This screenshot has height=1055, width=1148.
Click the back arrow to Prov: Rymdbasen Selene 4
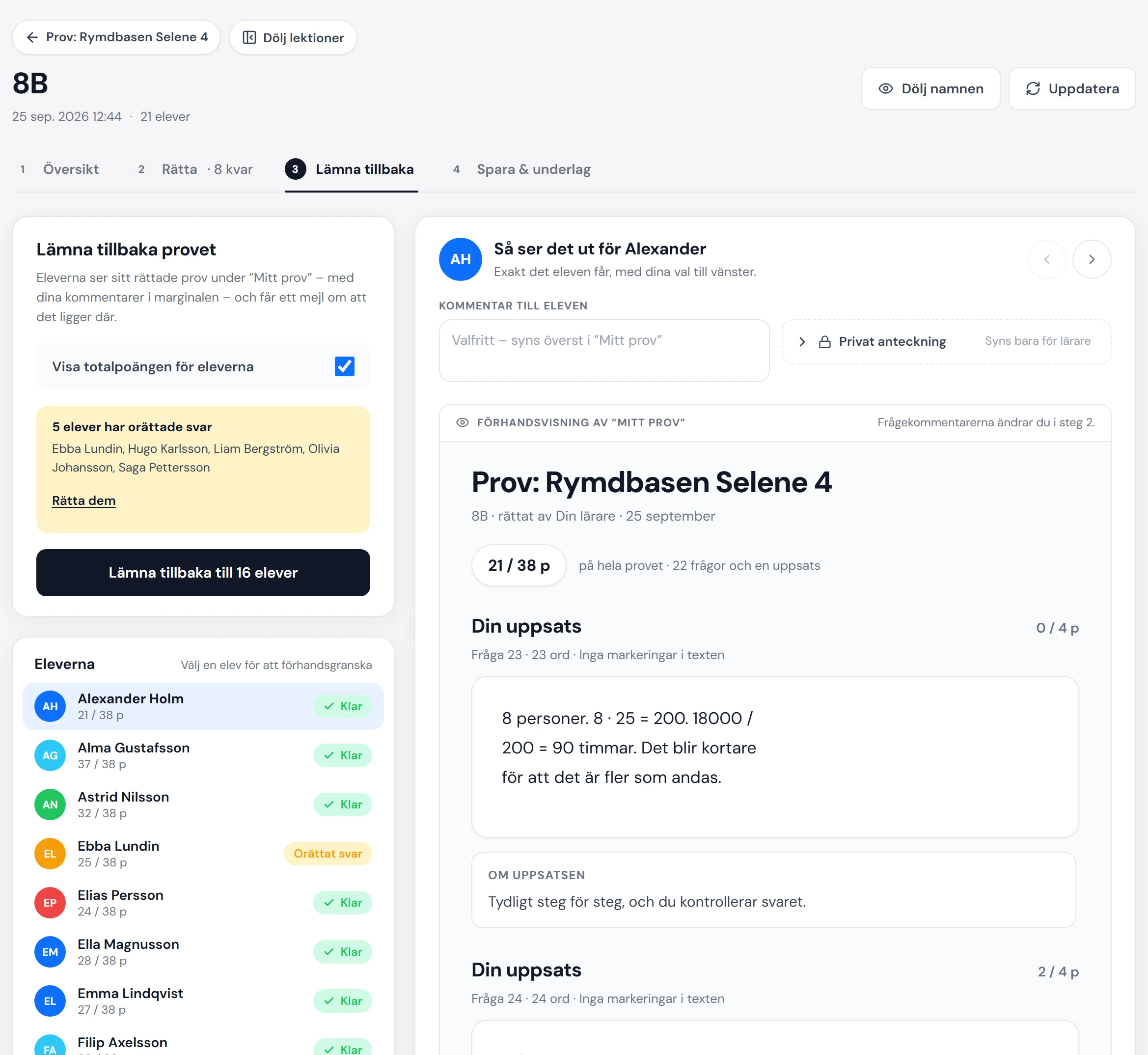(x=32, y=37)
